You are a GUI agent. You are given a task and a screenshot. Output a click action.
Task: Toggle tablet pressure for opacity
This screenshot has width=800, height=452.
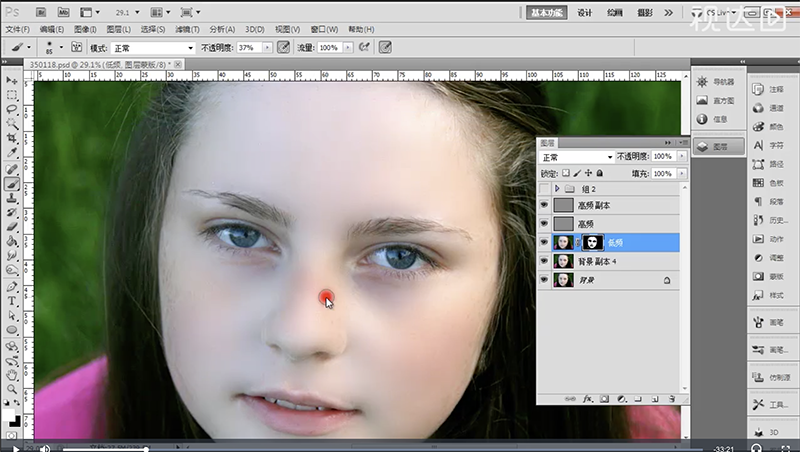pos(283,47)
